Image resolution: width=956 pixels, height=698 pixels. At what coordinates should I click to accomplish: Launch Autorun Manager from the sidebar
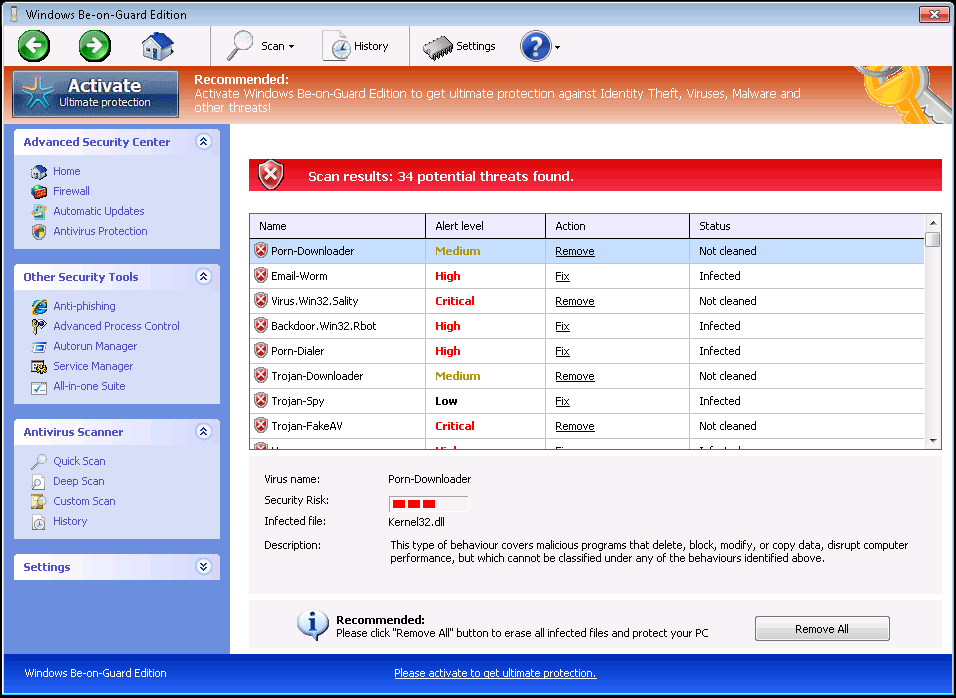(x=95, y=346)
